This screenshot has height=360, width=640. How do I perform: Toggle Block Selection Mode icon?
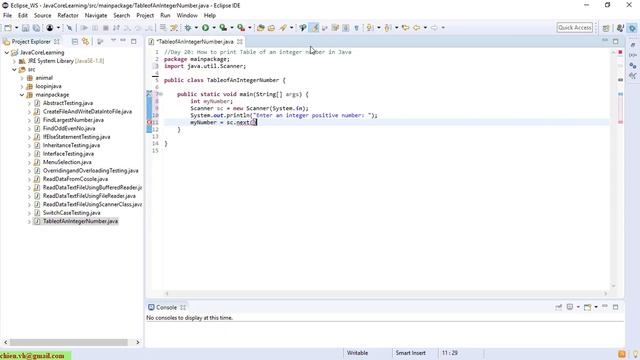click(x=346, y=28)
